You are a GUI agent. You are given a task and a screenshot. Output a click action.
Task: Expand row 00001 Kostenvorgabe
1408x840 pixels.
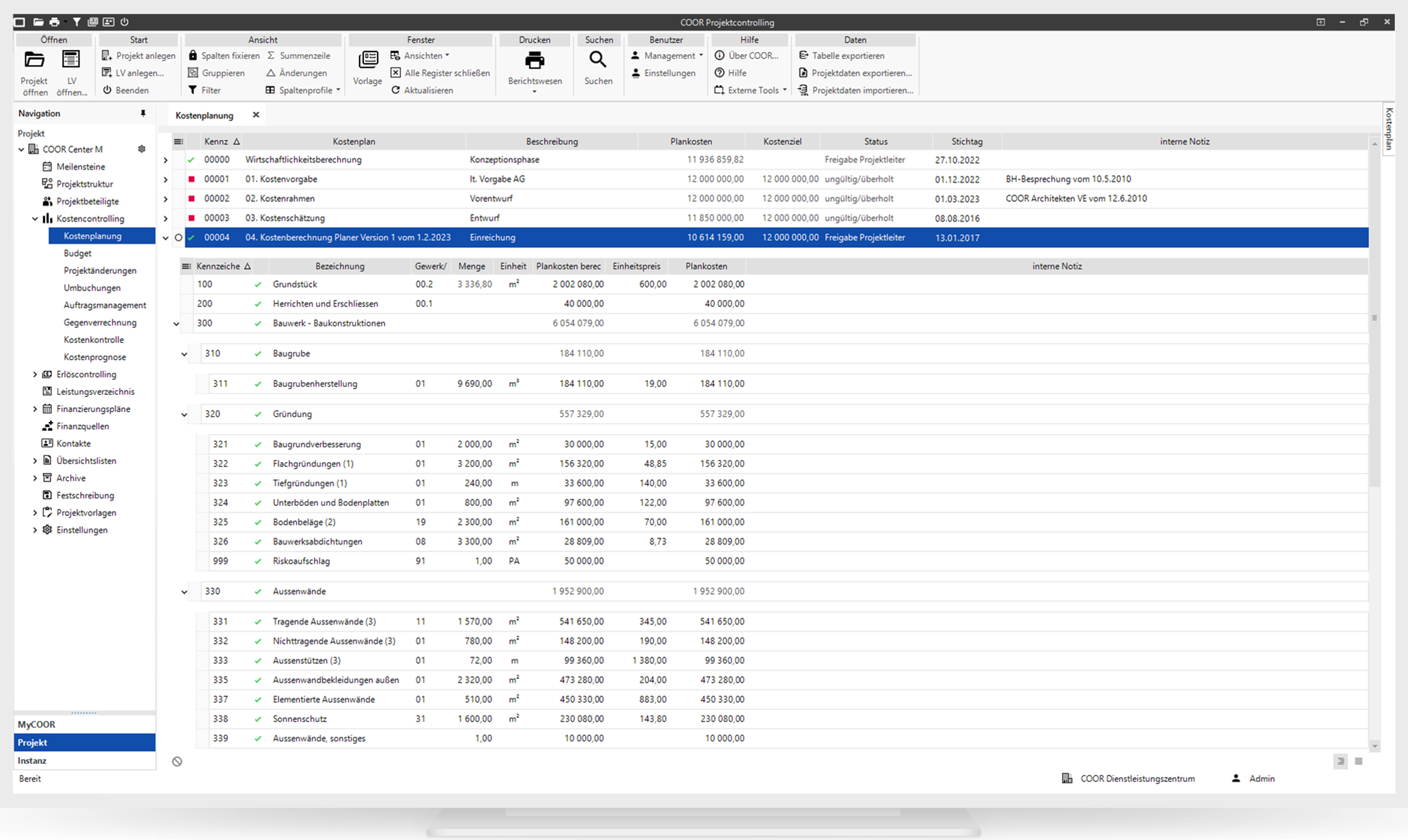[x=165, y=180]
